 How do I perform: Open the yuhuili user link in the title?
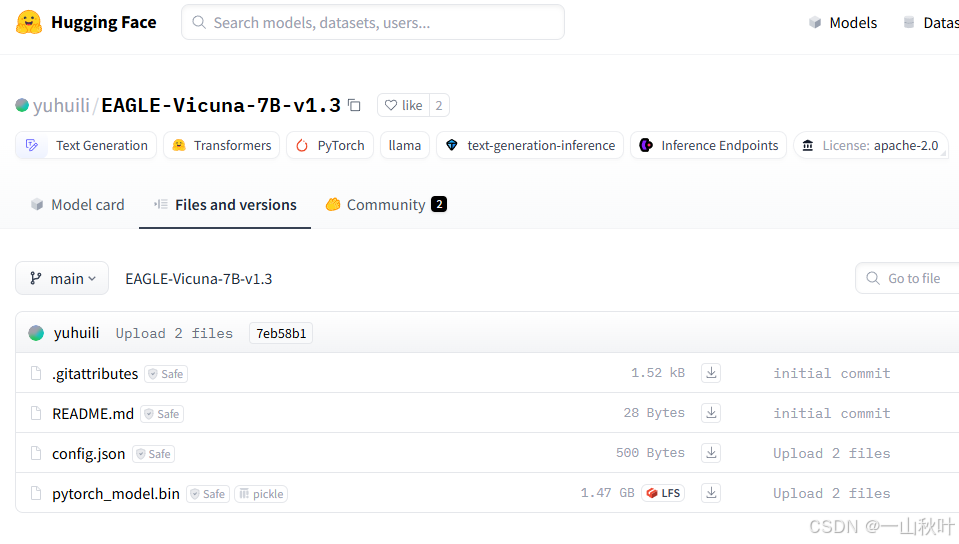[61, 105]
